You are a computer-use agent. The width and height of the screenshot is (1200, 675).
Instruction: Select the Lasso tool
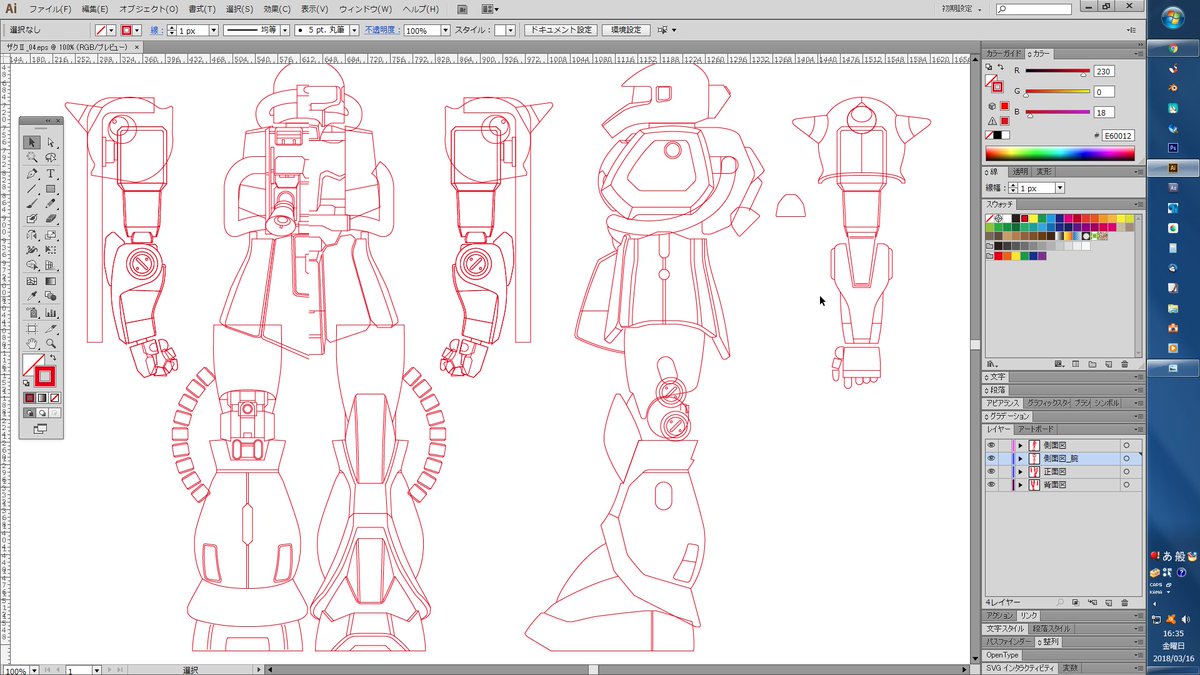click(50, 157)
